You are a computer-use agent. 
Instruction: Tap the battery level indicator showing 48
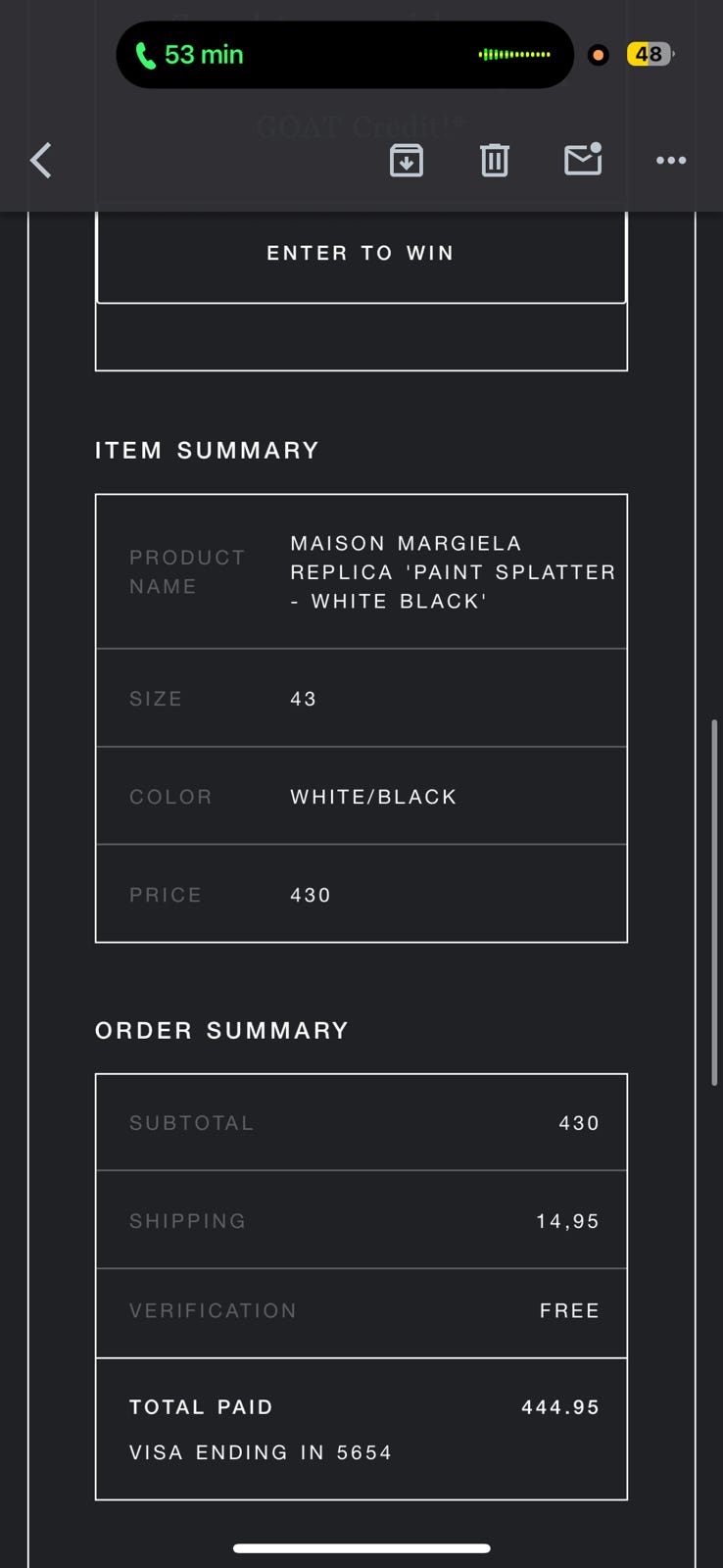pos(650,55)
